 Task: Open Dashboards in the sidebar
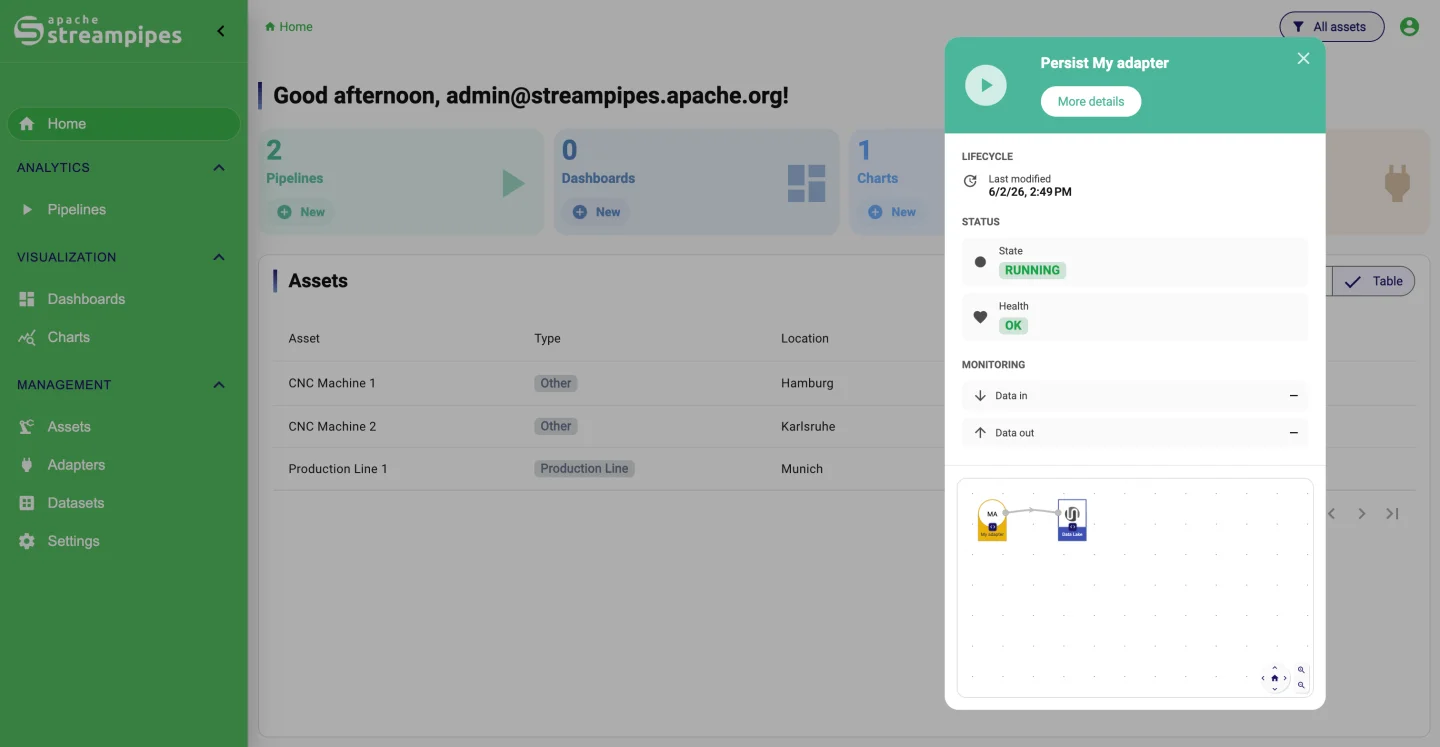(124, 299)
